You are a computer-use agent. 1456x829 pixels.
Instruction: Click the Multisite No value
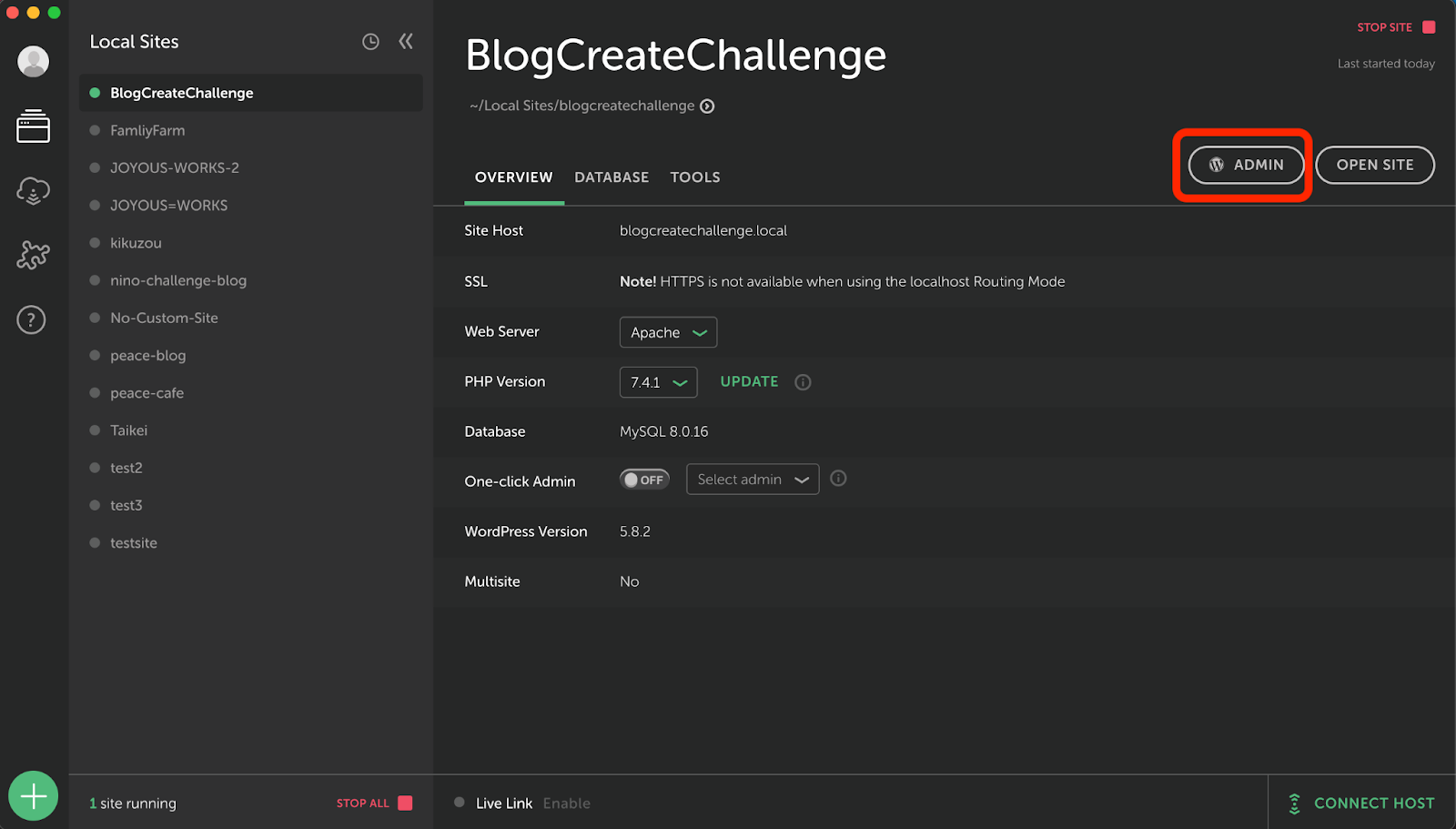coord(630,581)
